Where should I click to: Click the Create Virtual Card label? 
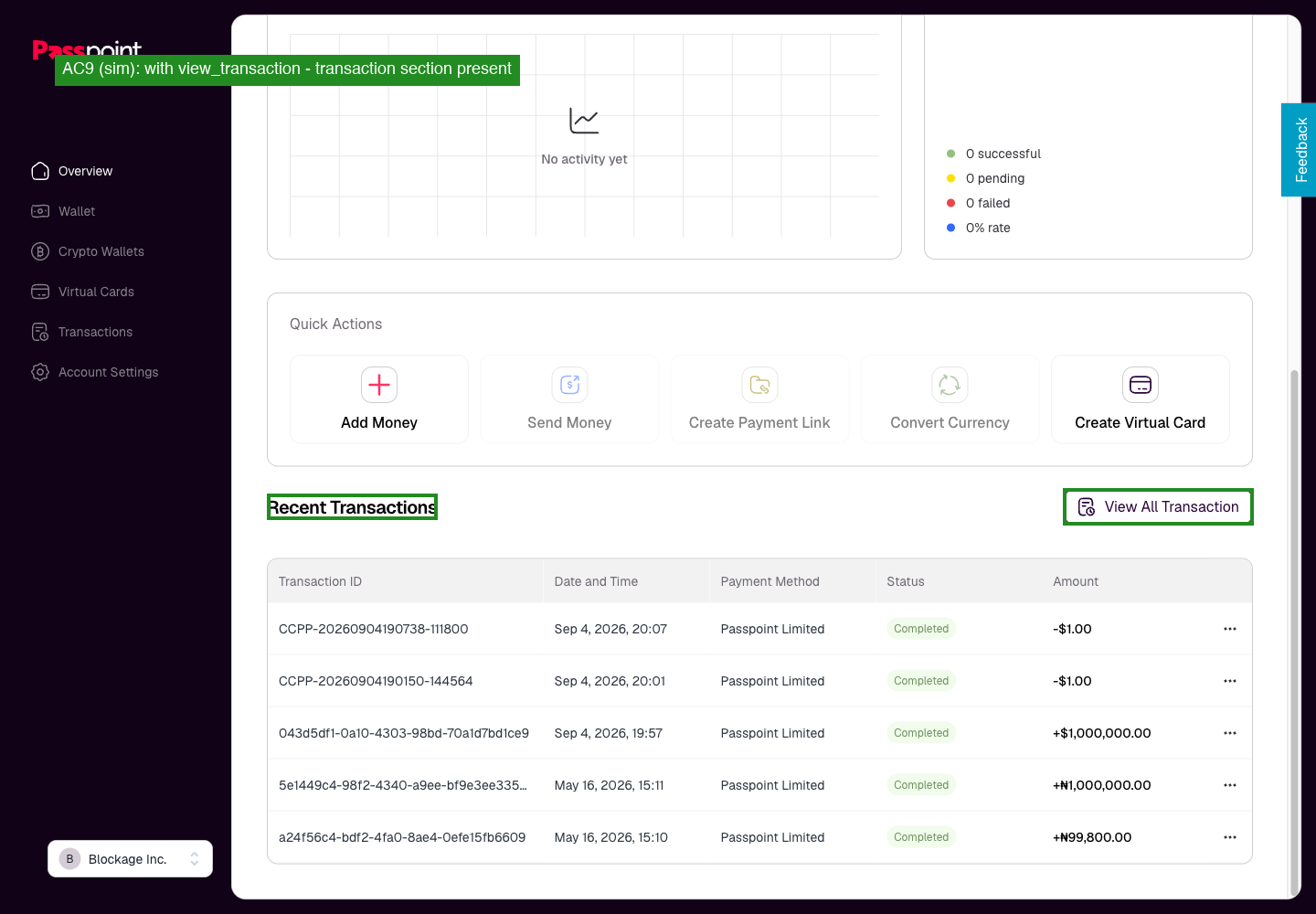[1141, 422]
